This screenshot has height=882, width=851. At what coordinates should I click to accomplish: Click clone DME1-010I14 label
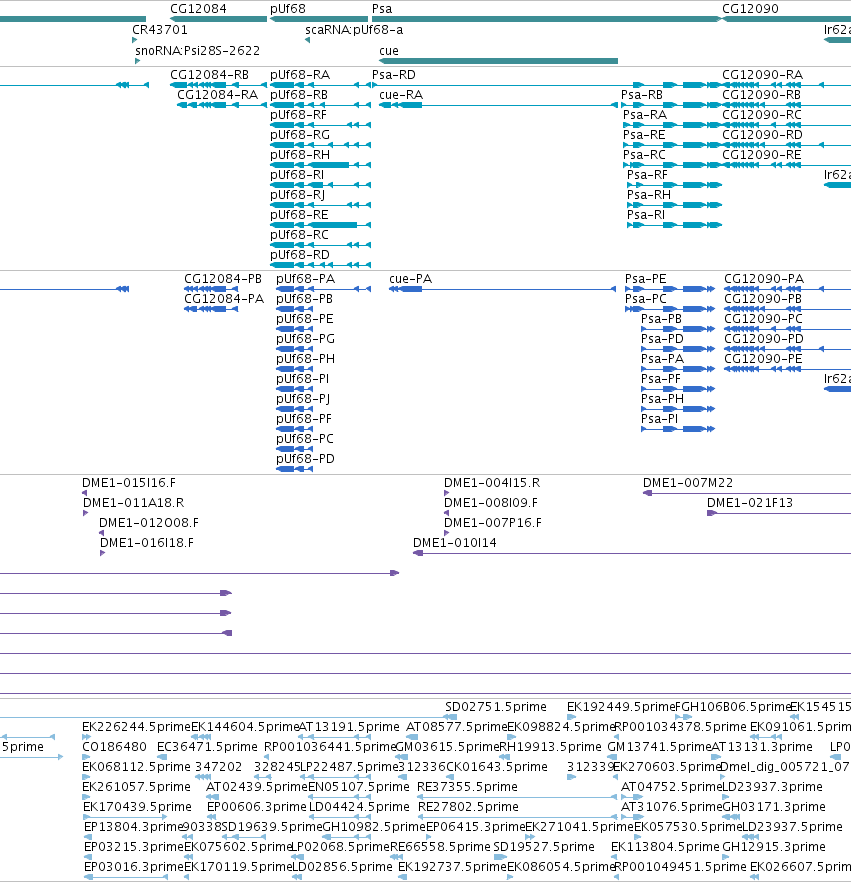click(x=454, y=543)
